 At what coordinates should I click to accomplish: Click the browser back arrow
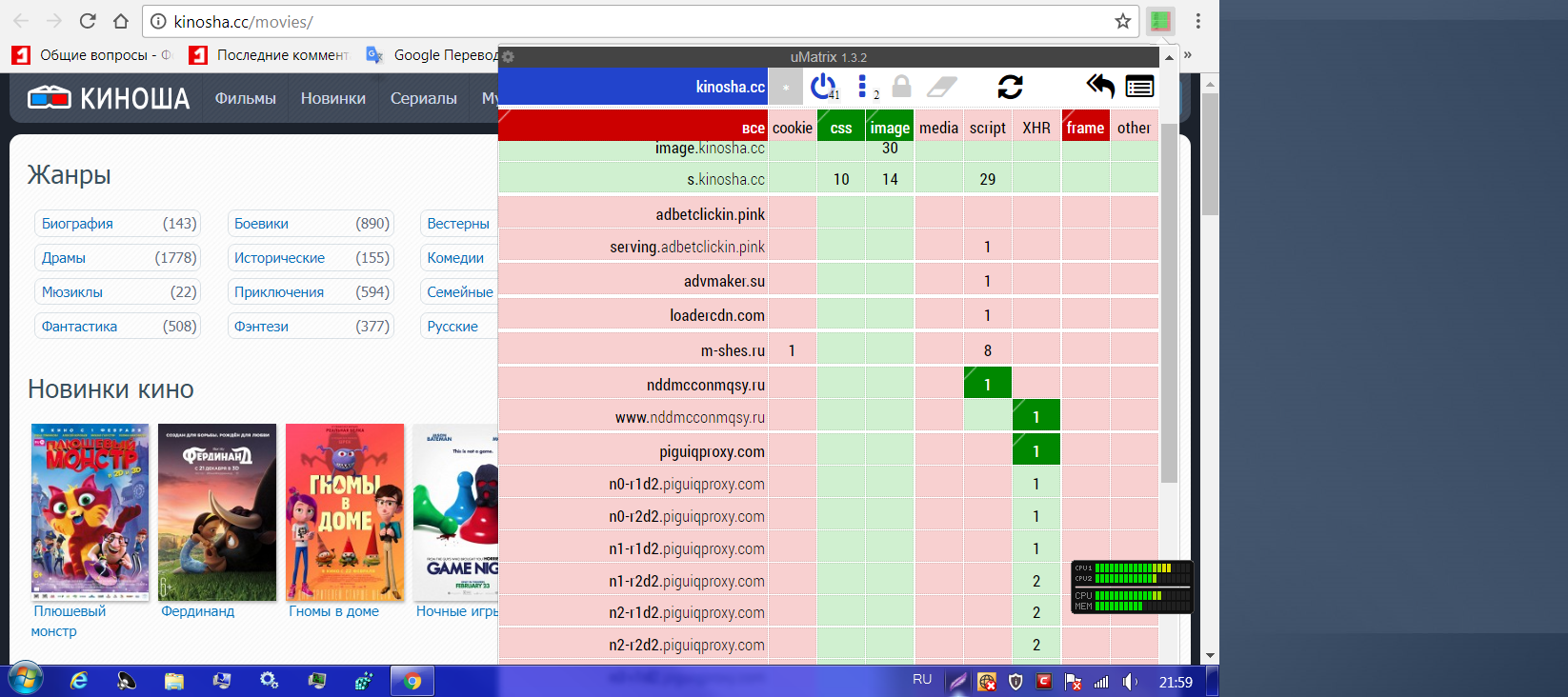pos(21,21)
